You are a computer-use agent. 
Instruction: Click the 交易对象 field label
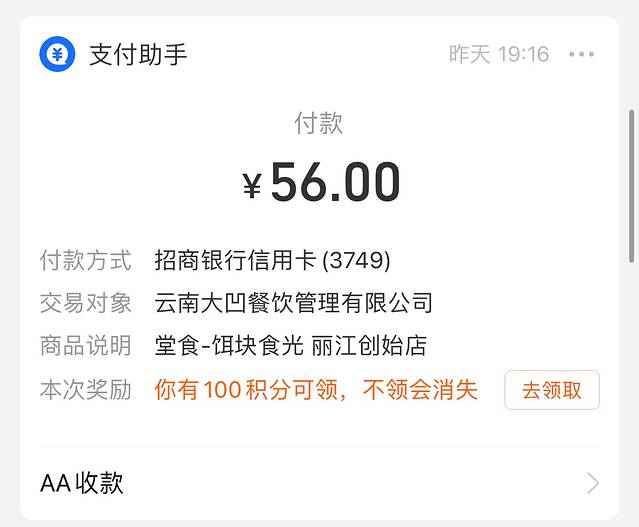pyautogui.click(x=85, y=303)
